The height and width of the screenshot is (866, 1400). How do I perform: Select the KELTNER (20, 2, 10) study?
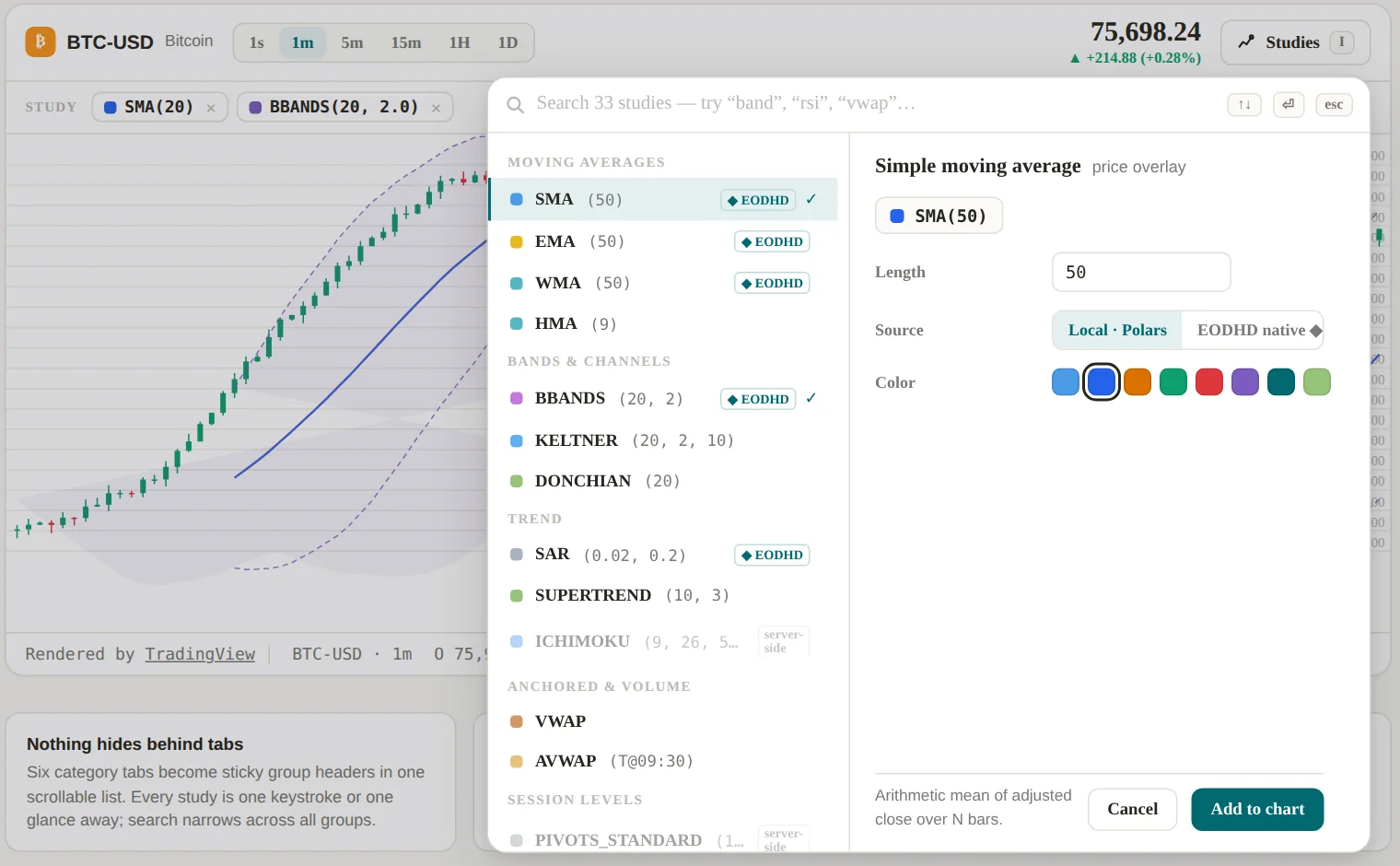pyautogui.click(x=663, y=440)
